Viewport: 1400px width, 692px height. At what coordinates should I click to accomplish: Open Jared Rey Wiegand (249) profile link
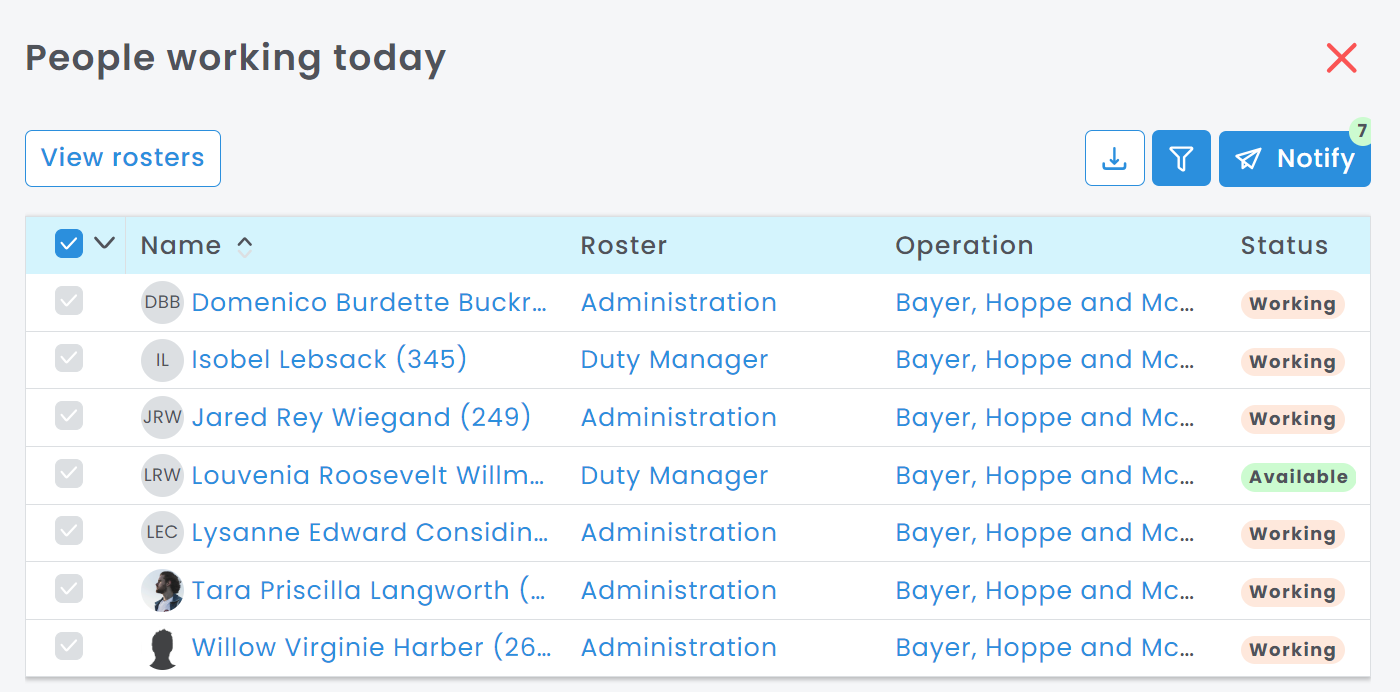tap(361, 418)
